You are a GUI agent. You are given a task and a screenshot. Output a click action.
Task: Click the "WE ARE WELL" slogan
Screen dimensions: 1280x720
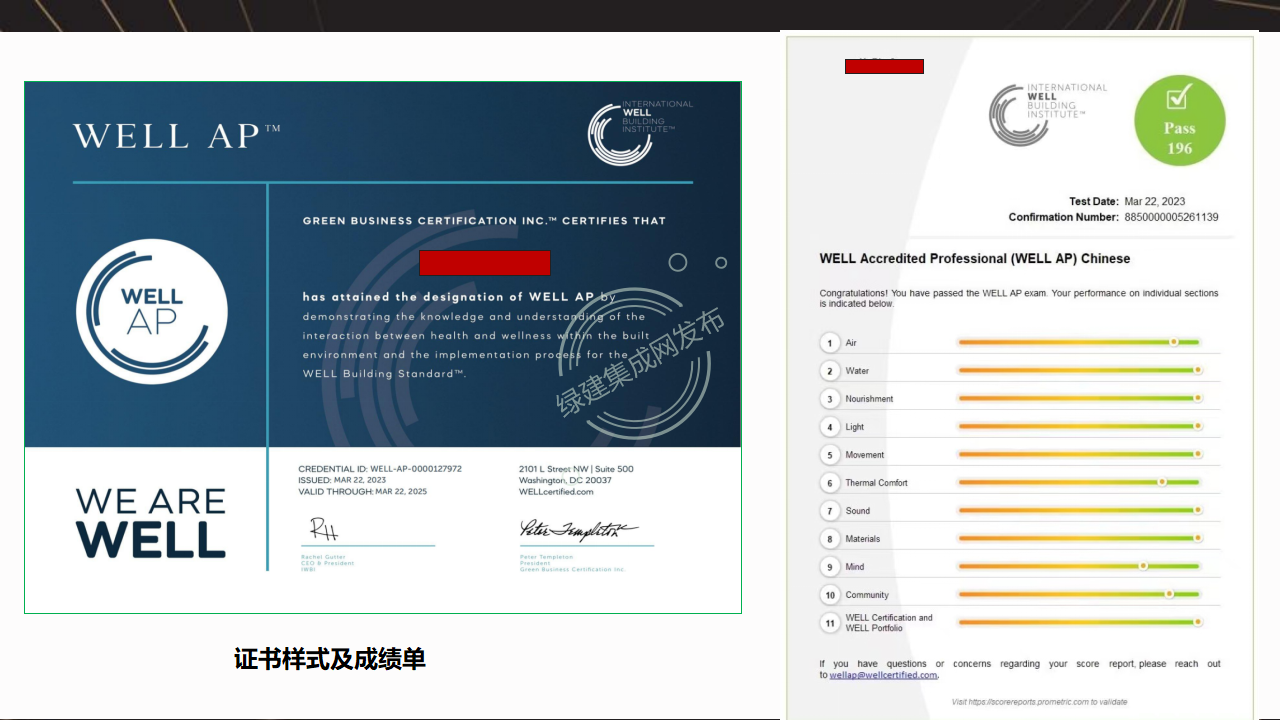click(151, 523)
